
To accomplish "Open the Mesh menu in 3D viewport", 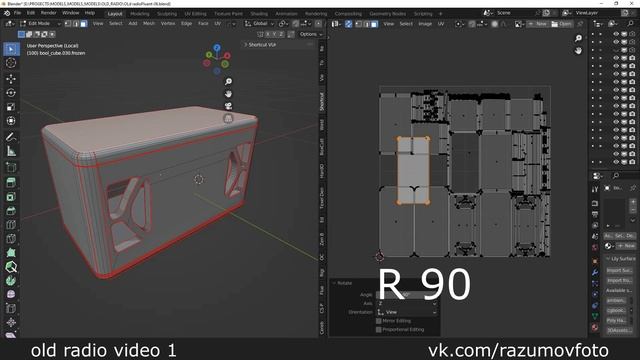I will 149,24.
